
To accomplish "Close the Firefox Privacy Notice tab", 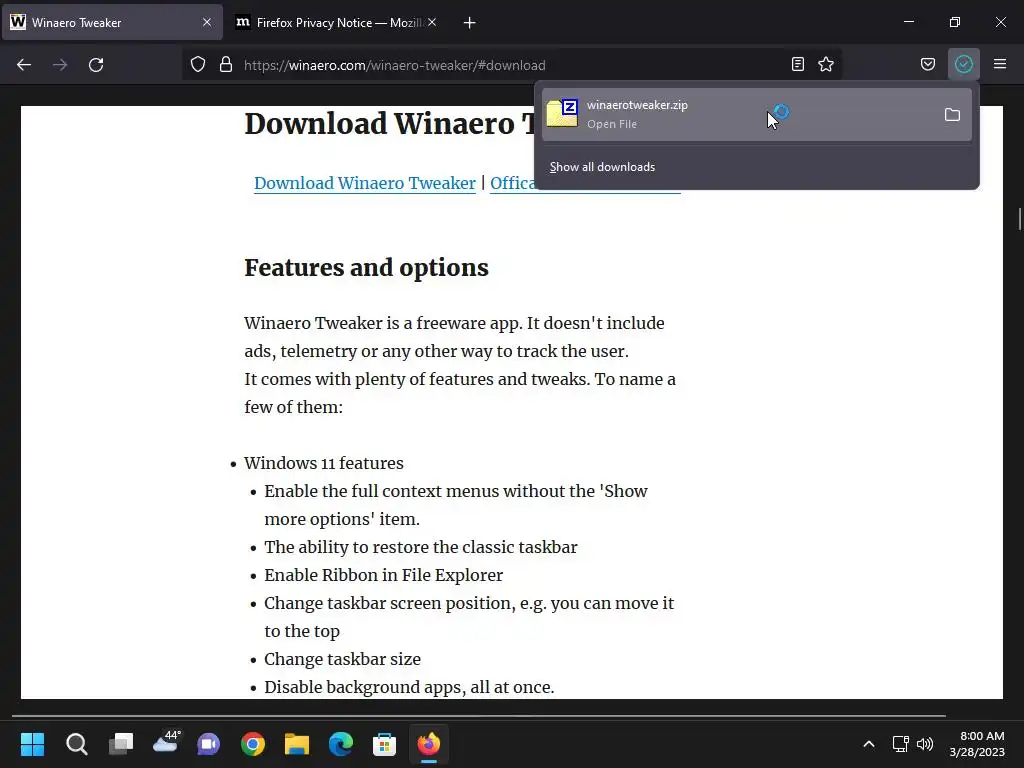I will coord(432,22).
